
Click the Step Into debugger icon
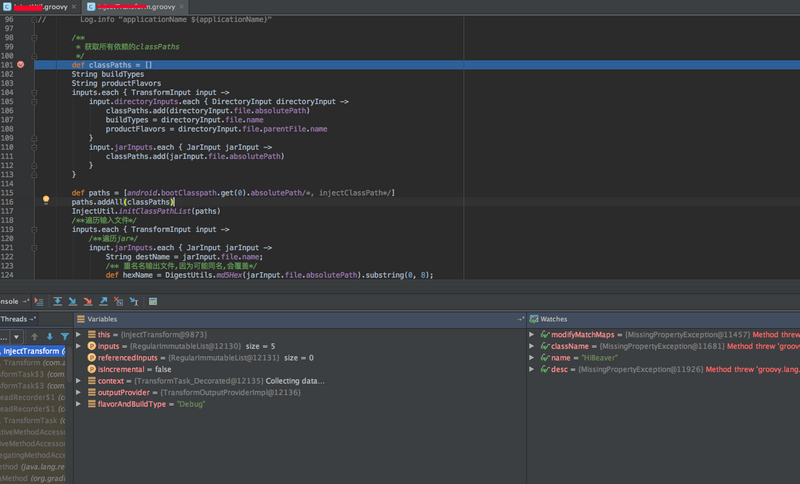[x=72, y=301]
